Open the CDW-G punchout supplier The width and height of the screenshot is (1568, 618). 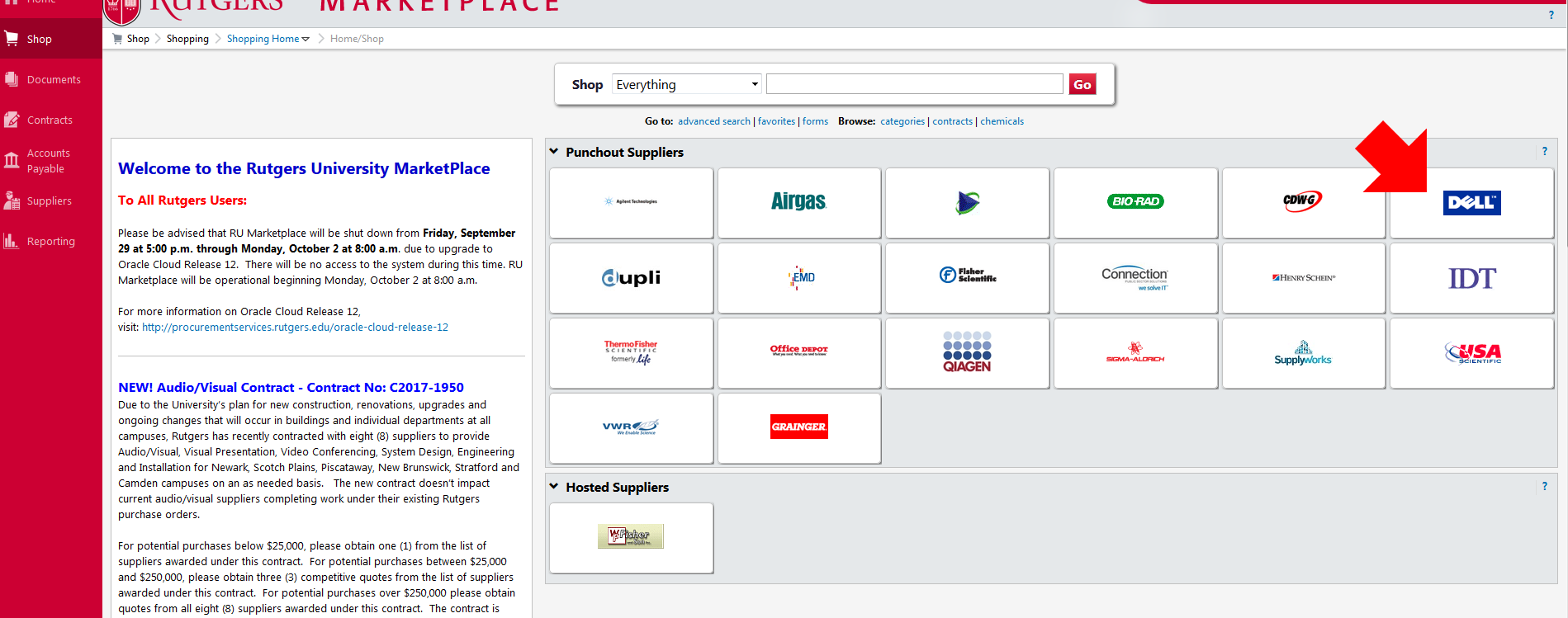click(1302, 202)
